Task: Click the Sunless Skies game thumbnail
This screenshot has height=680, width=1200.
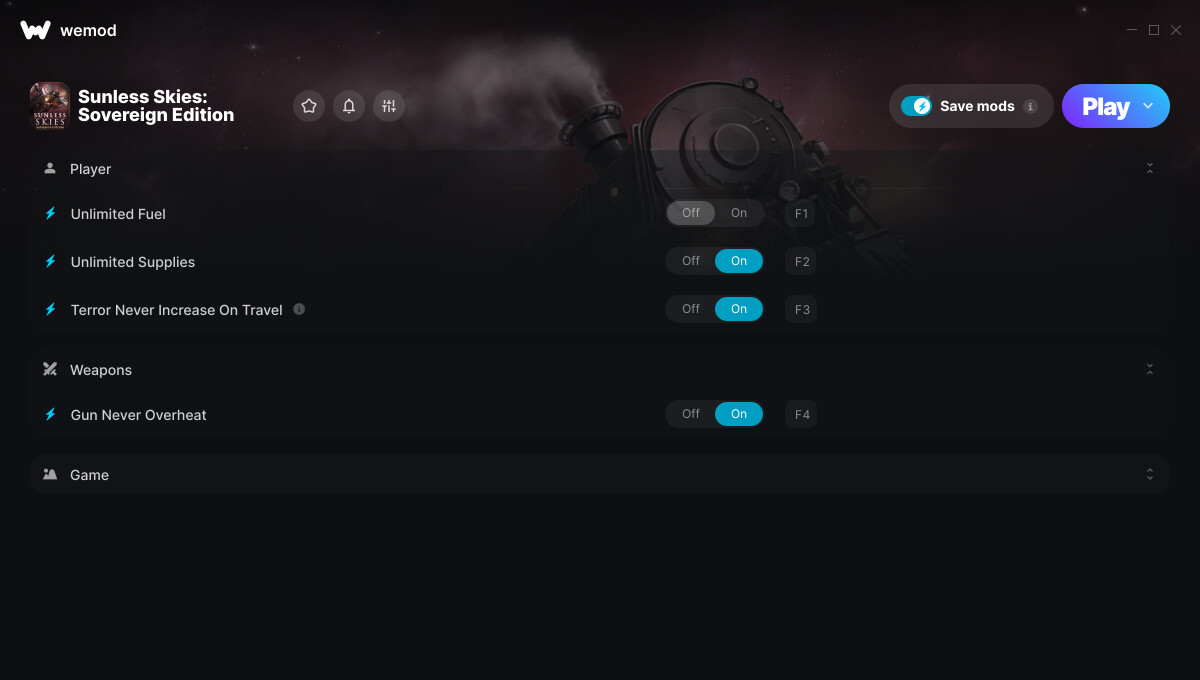Action: coord(49,106)
